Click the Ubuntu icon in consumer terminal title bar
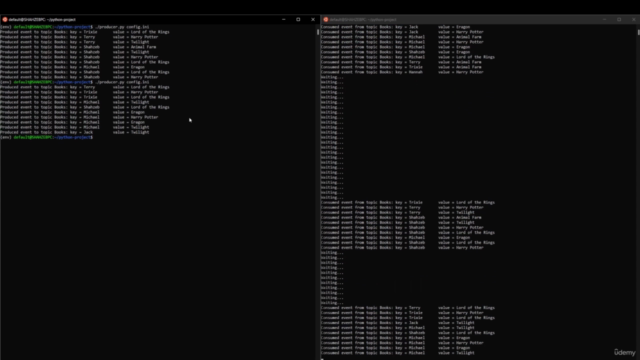The width and height of the screenshot is (640, 360). click(326, 20)
